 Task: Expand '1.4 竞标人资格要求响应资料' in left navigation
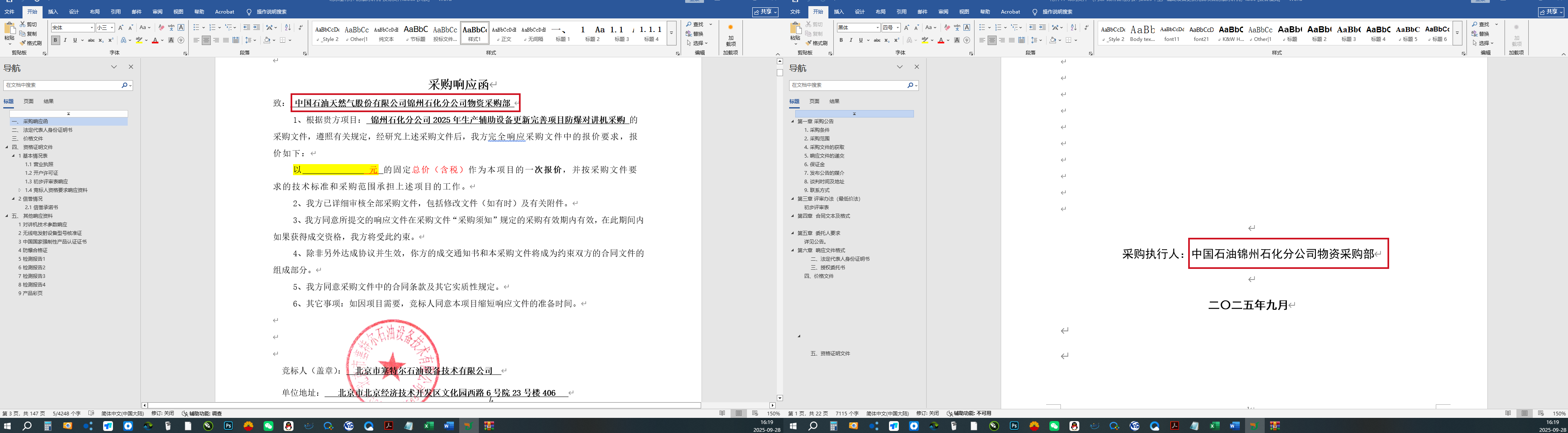(x=20, y=190)
